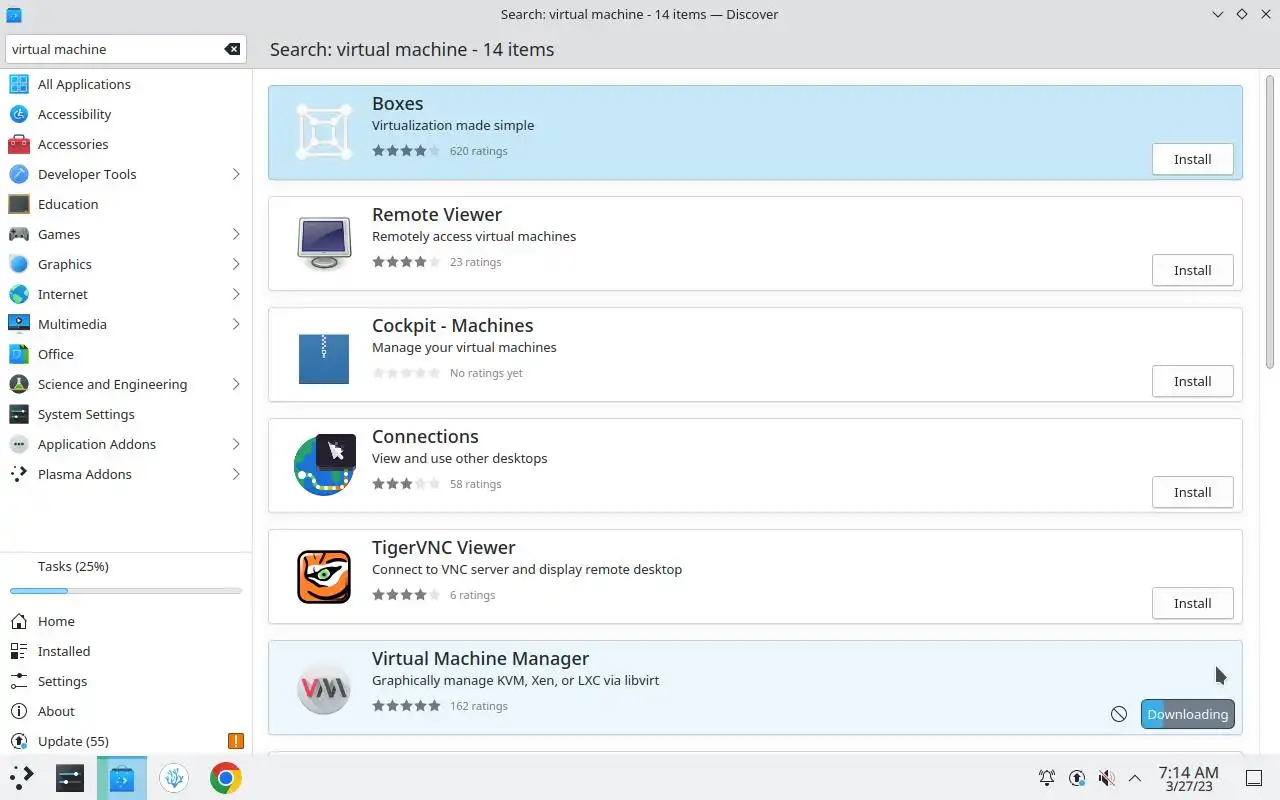This screenshot has width=1280, height=800.
Task: Click the TigerVNC Viewer tiger icon
Action: [324, 576]
